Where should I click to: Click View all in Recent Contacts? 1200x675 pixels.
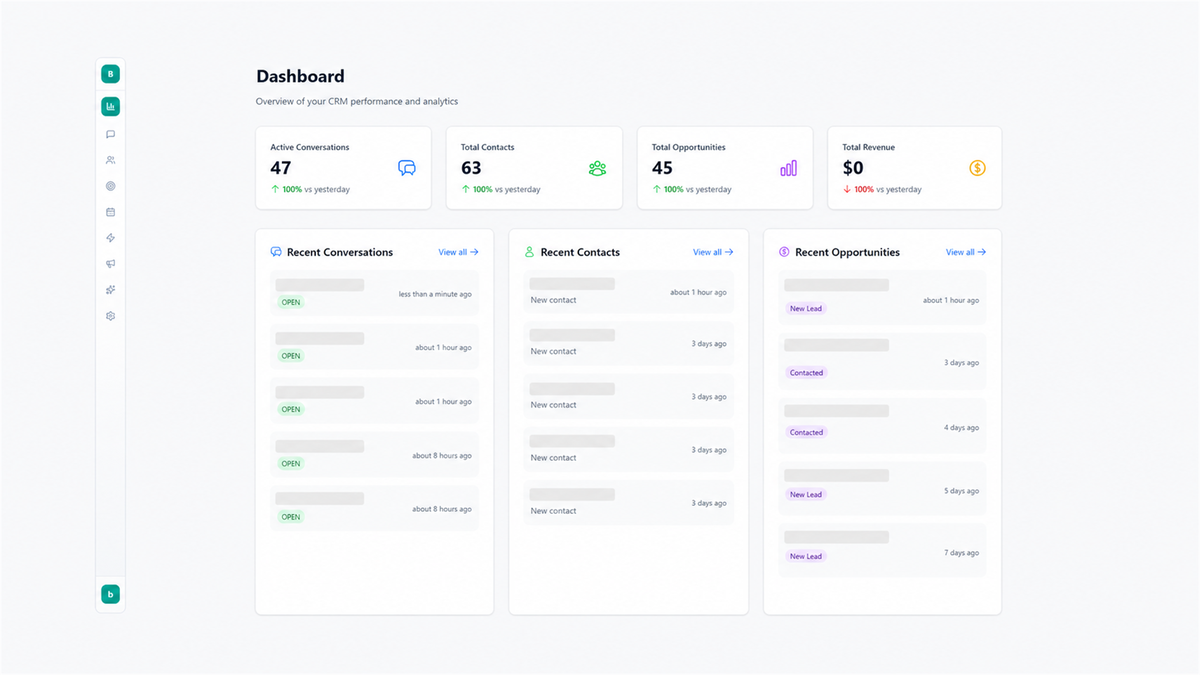click(713, 252)
